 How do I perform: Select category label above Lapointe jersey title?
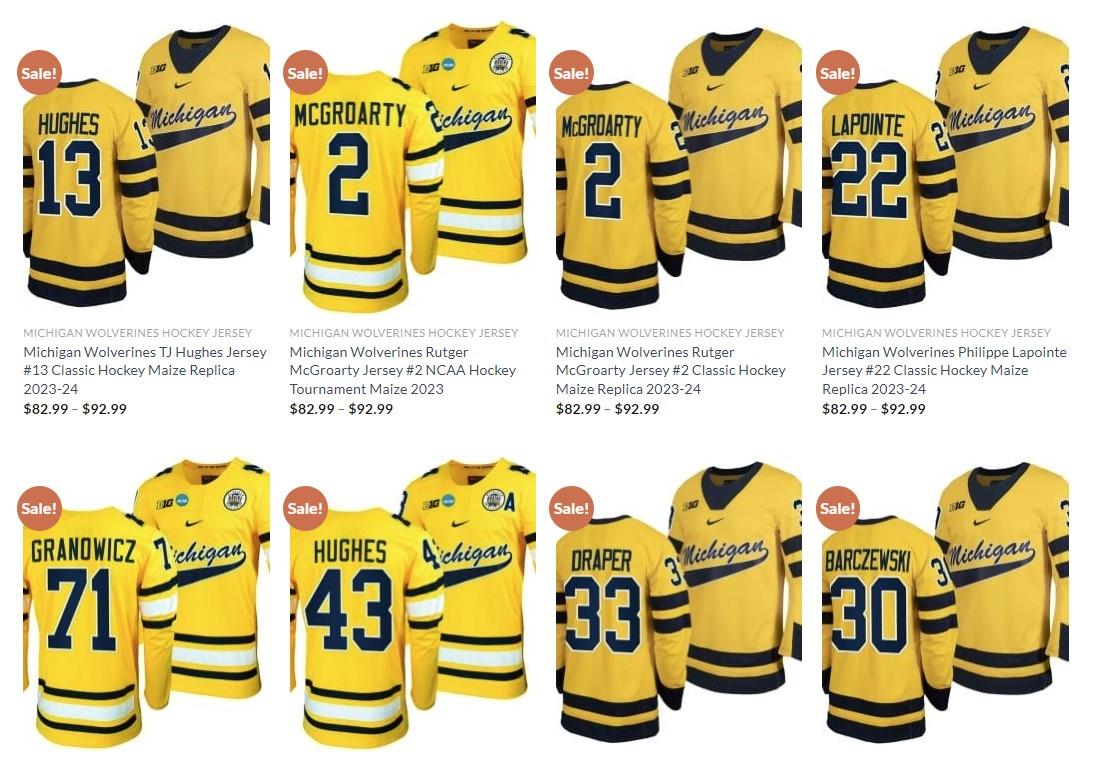936,333
